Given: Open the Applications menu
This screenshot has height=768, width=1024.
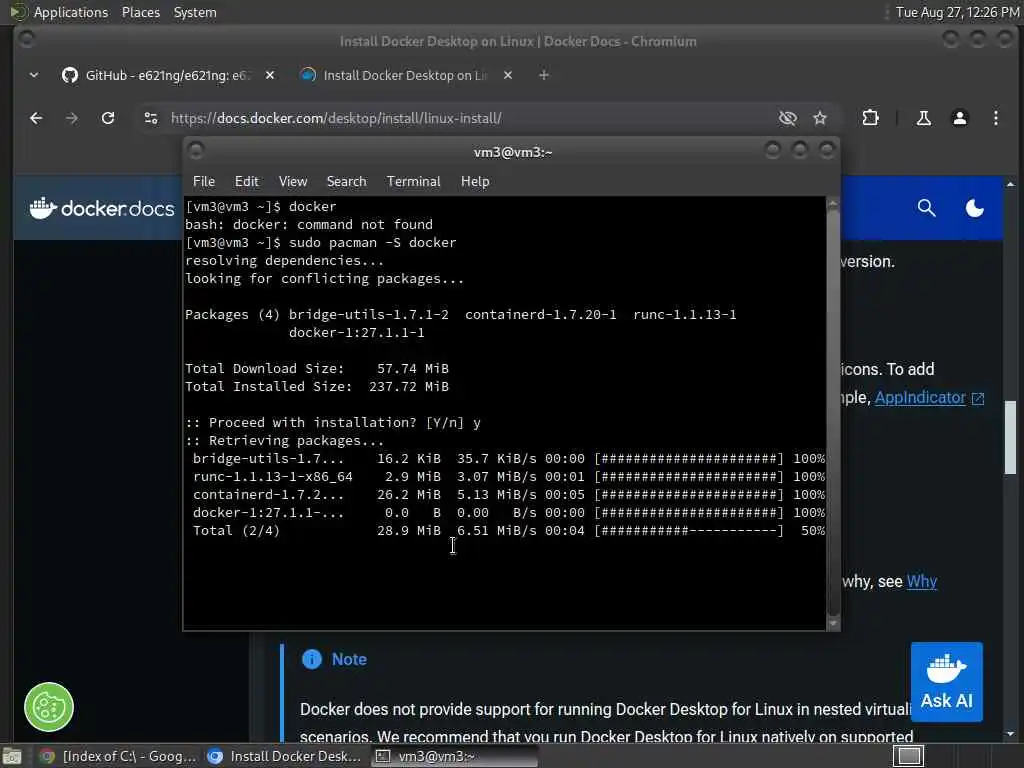Looking at the screenshot, I should click(60, 12).
